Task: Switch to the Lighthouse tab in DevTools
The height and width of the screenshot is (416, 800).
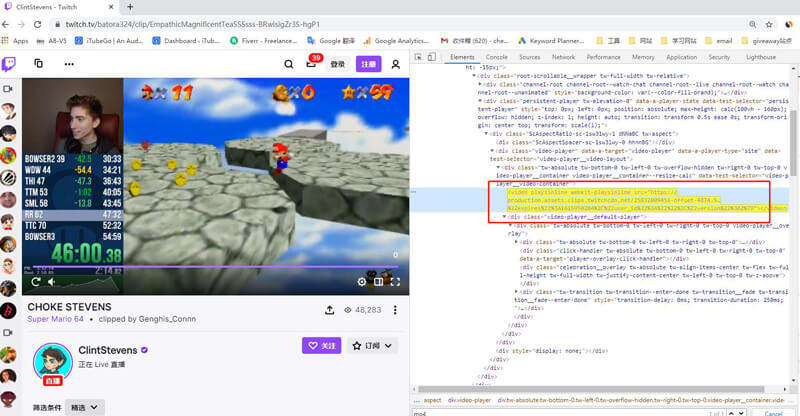Action: coord(761,57)
